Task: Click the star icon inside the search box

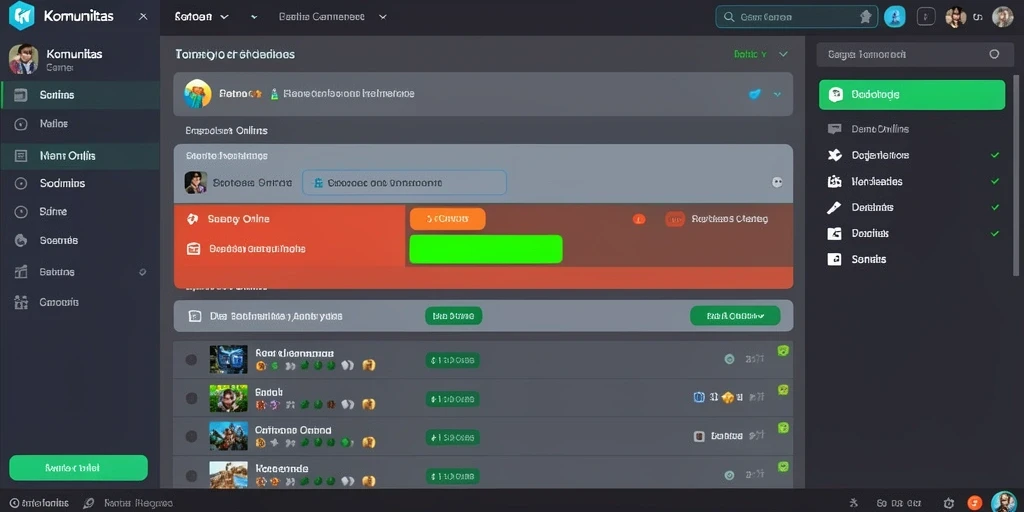Action: tap(866, 18)
